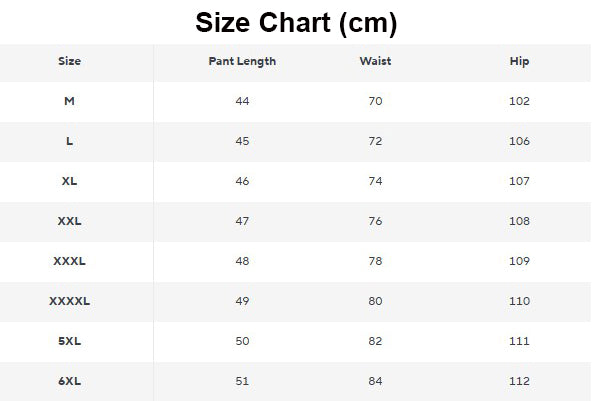Select the M size row label
Image resolution: width=593 pixels, height=401 pixels.
[x=70, y=101]
